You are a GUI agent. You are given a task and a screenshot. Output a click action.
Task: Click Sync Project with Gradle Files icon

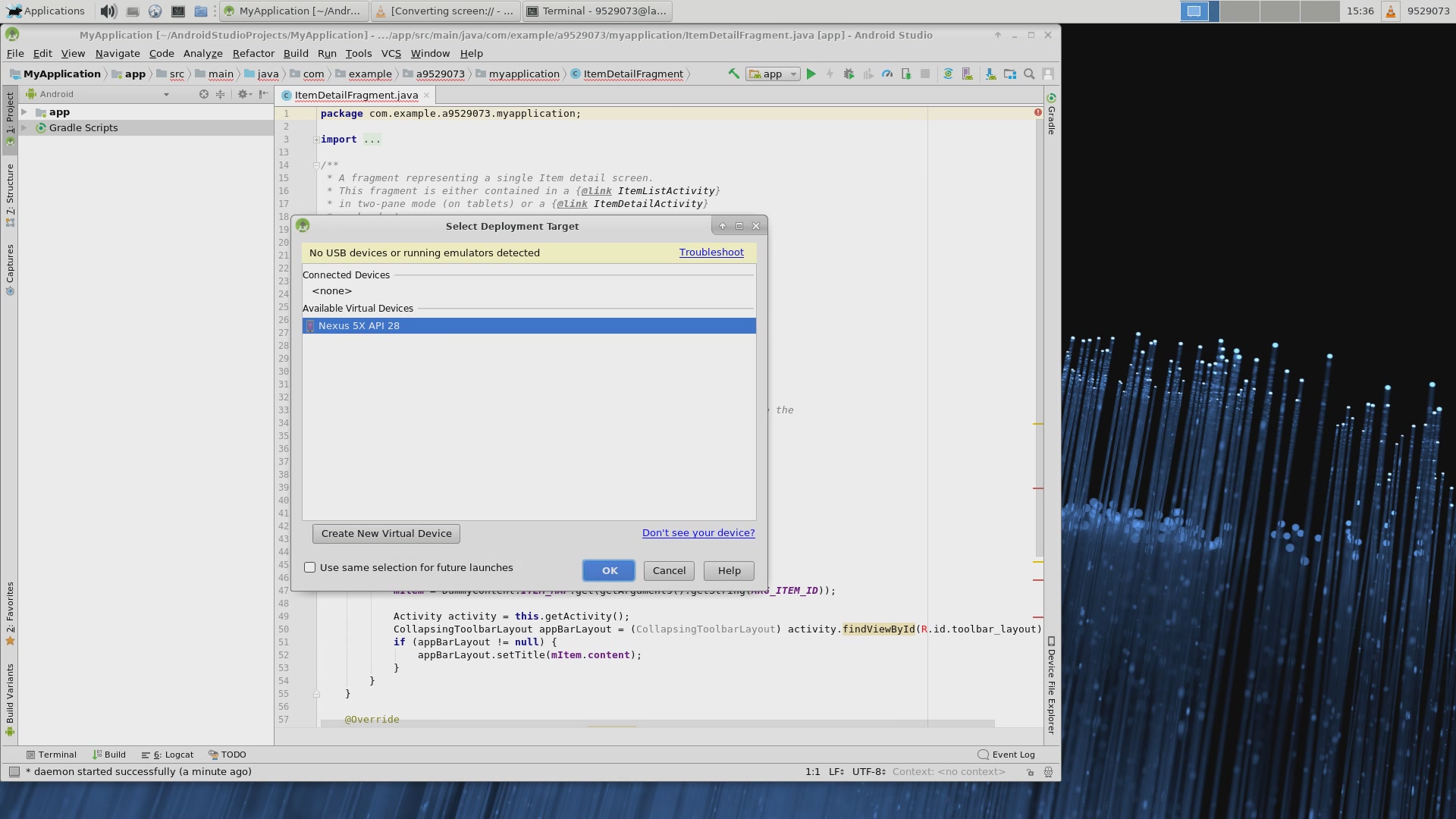948,74
